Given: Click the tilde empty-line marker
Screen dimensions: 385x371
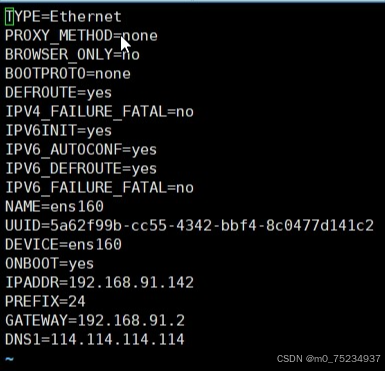Looking at the screenshot, I should pos(10,359).
